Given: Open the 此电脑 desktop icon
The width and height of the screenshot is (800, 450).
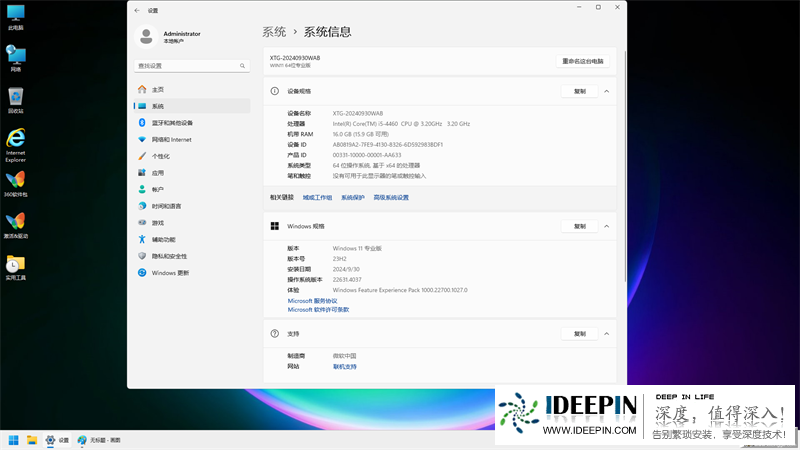Looking at the screenshot, I should [15, 17].
